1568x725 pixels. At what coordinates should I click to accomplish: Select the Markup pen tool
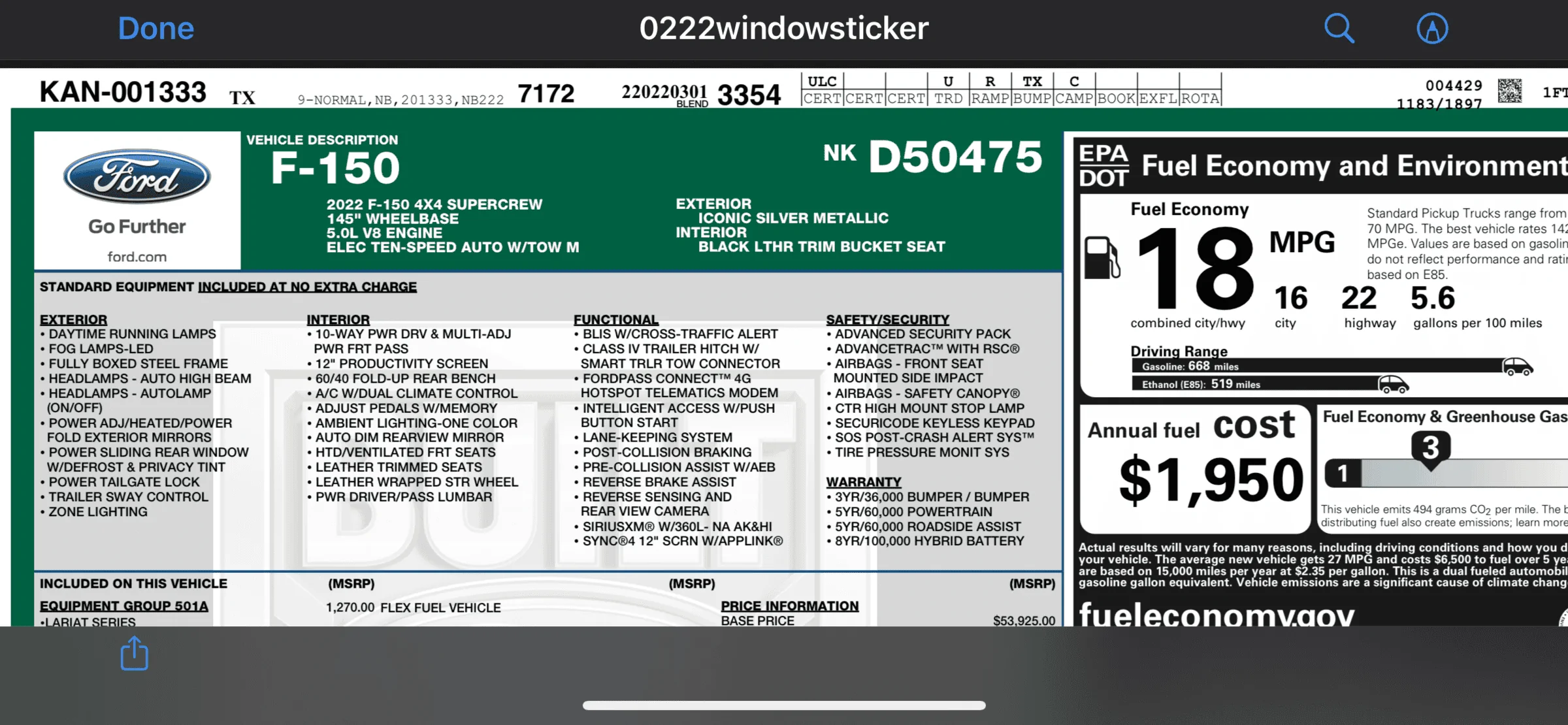click(1431, 29)
